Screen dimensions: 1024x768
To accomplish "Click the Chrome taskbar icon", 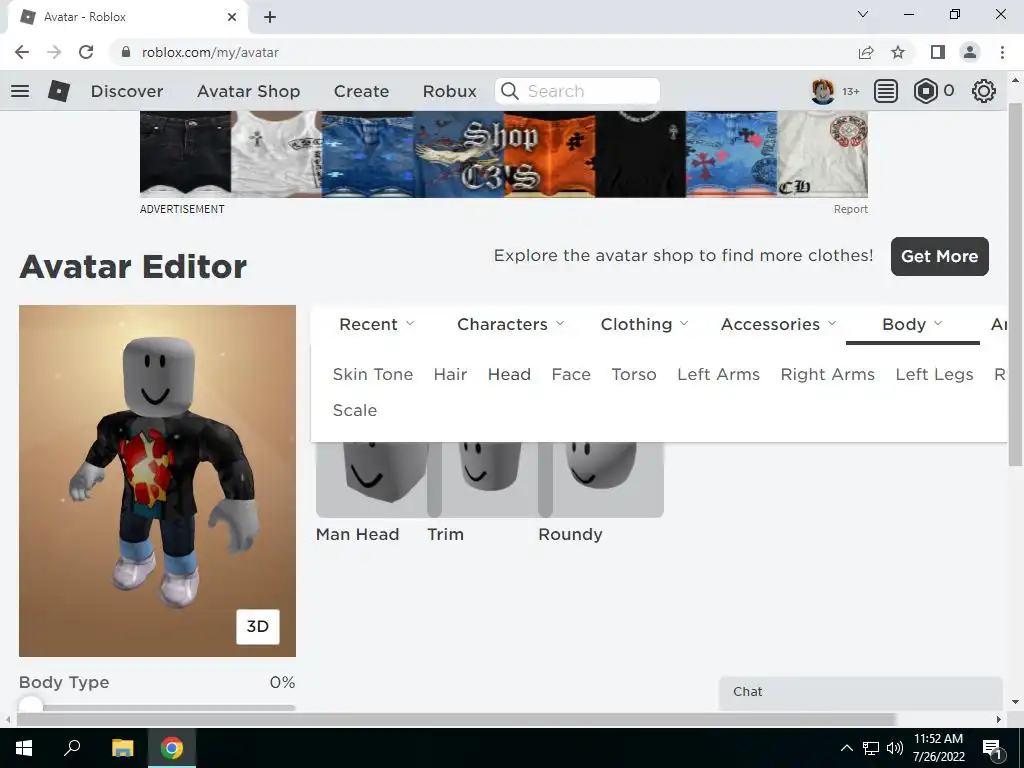I will 172,748.
